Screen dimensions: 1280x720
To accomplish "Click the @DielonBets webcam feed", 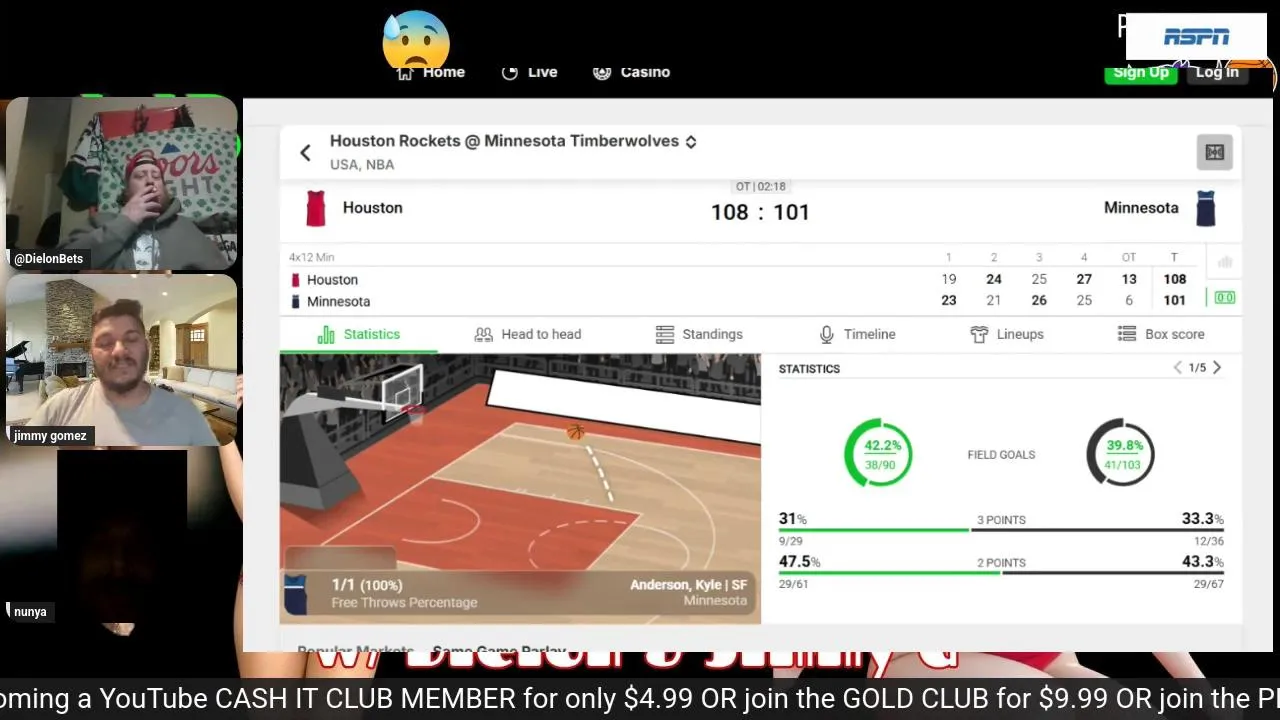I will (122, 183).
